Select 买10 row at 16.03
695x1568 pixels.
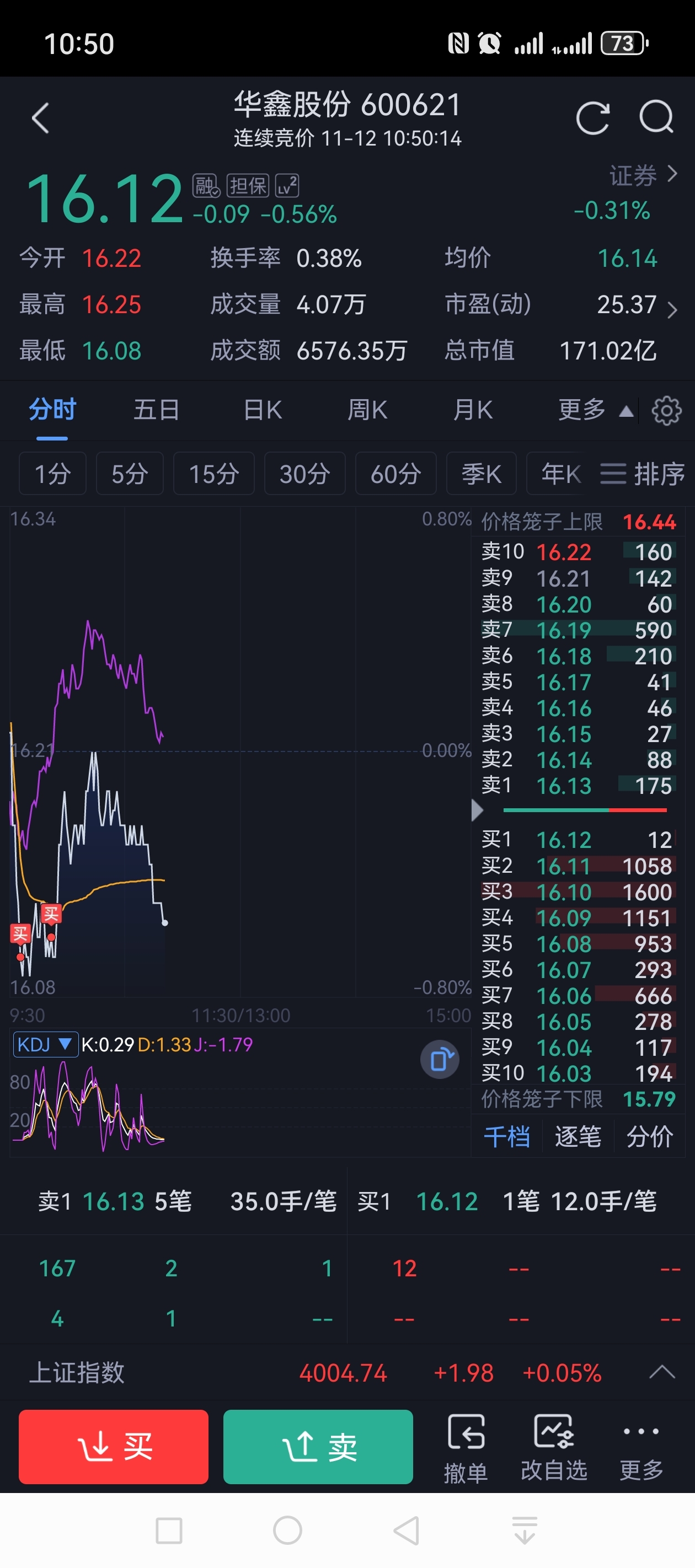pos(578,1073)
